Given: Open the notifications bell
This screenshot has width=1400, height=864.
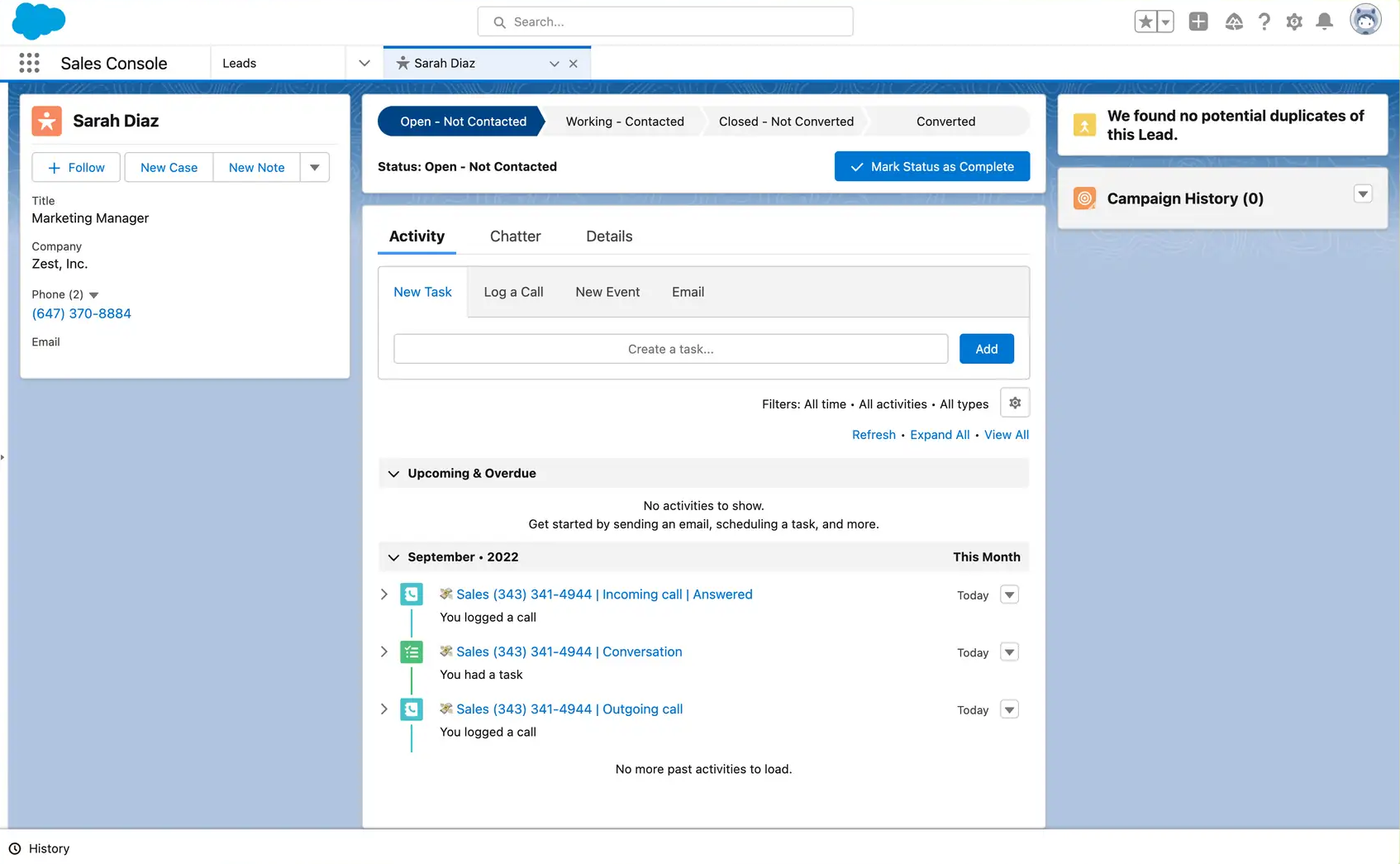Looking at the screenshot, I should pyautogui.click(x=1324, y=21).
